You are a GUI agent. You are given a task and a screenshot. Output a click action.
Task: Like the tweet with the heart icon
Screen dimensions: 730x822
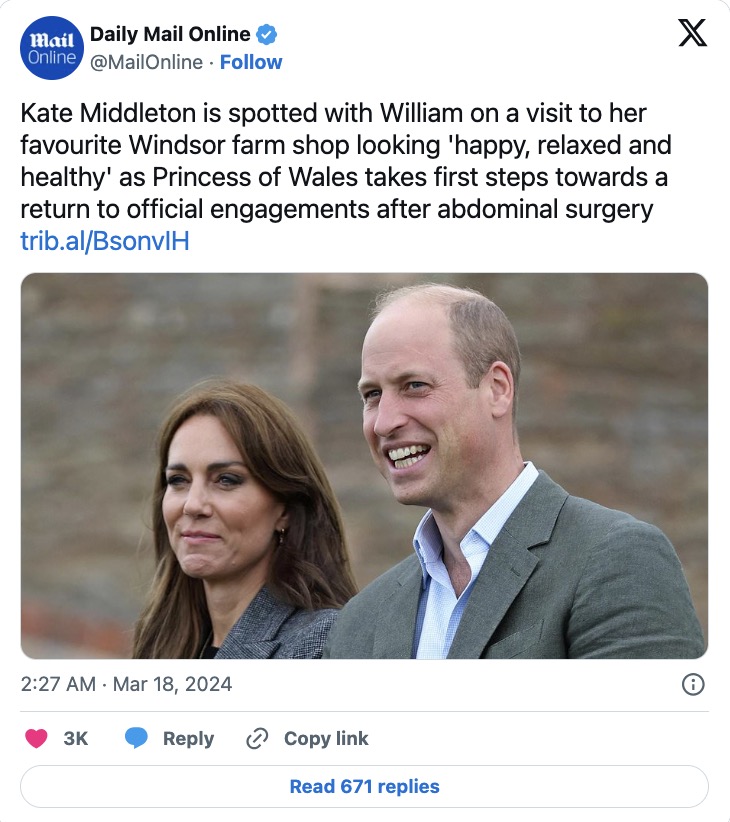(x=35, y=739)
